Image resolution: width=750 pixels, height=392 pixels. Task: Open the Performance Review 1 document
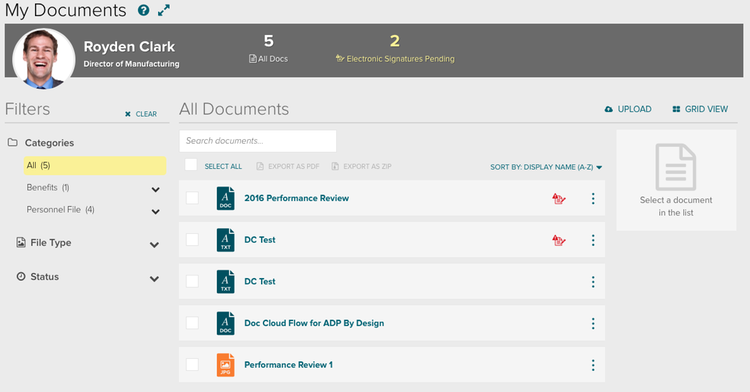point(288,365)
